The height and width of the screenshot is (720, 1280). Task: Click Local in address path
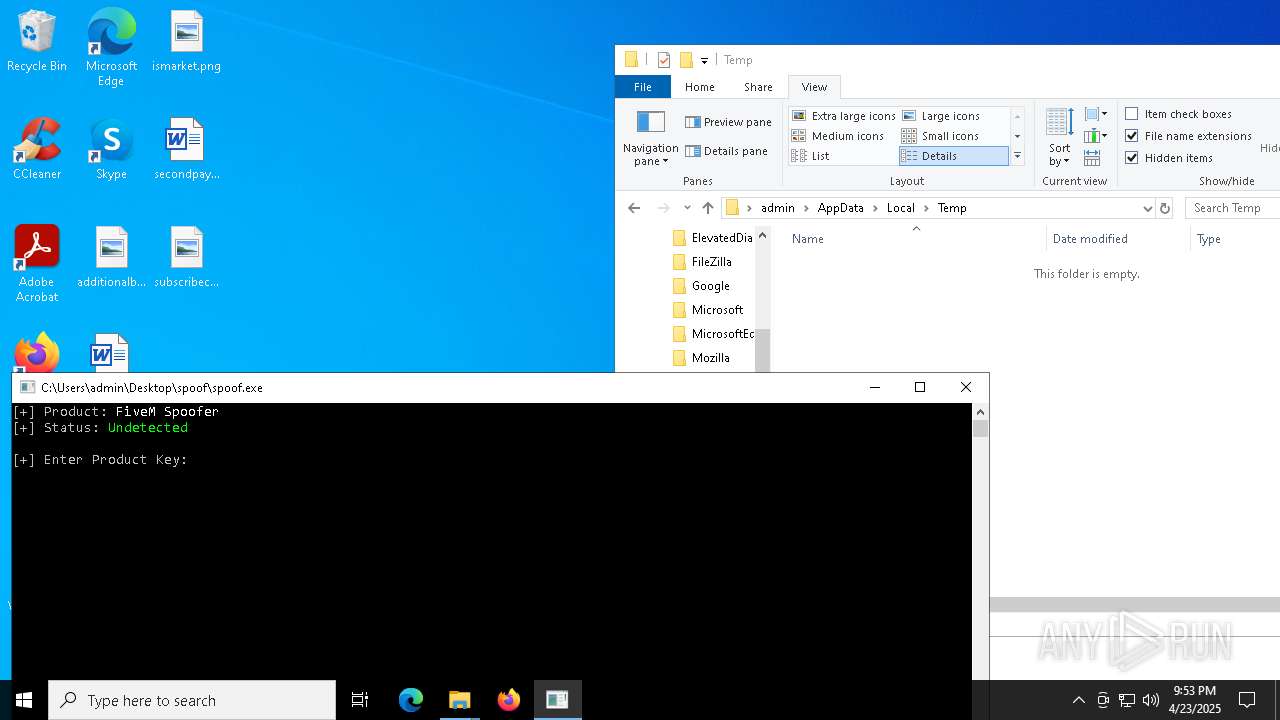click(900, 208)
